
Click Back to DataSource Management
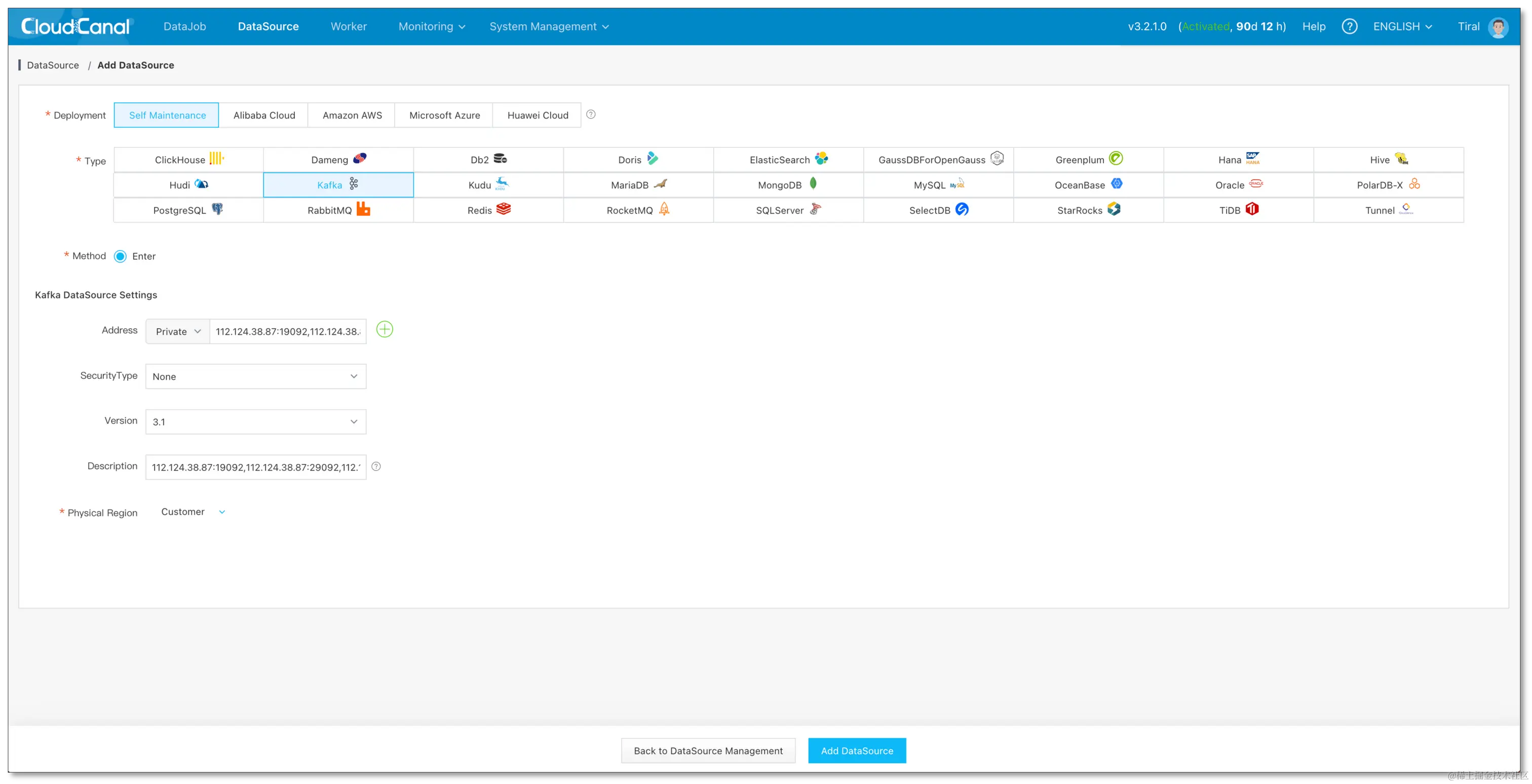pos(708,750)
